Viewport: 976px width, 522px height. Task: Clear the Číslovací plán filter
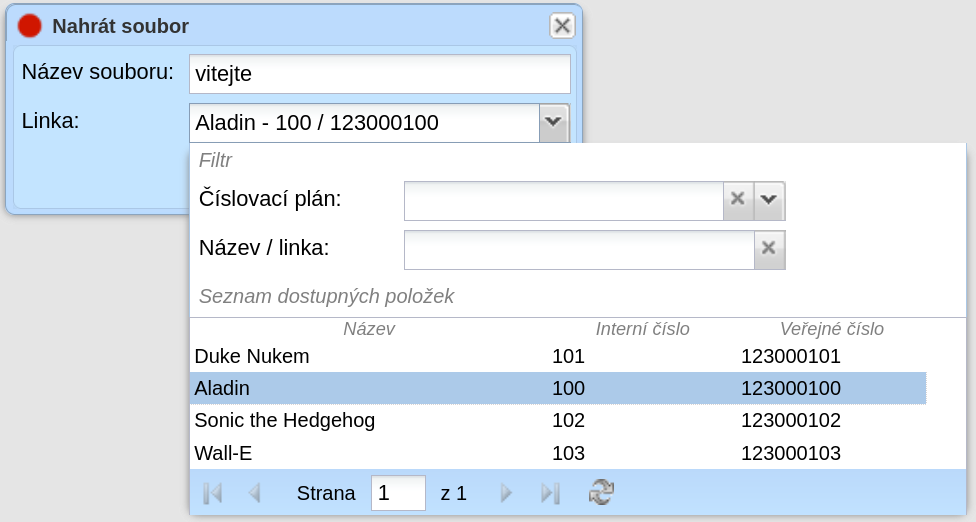738,200
